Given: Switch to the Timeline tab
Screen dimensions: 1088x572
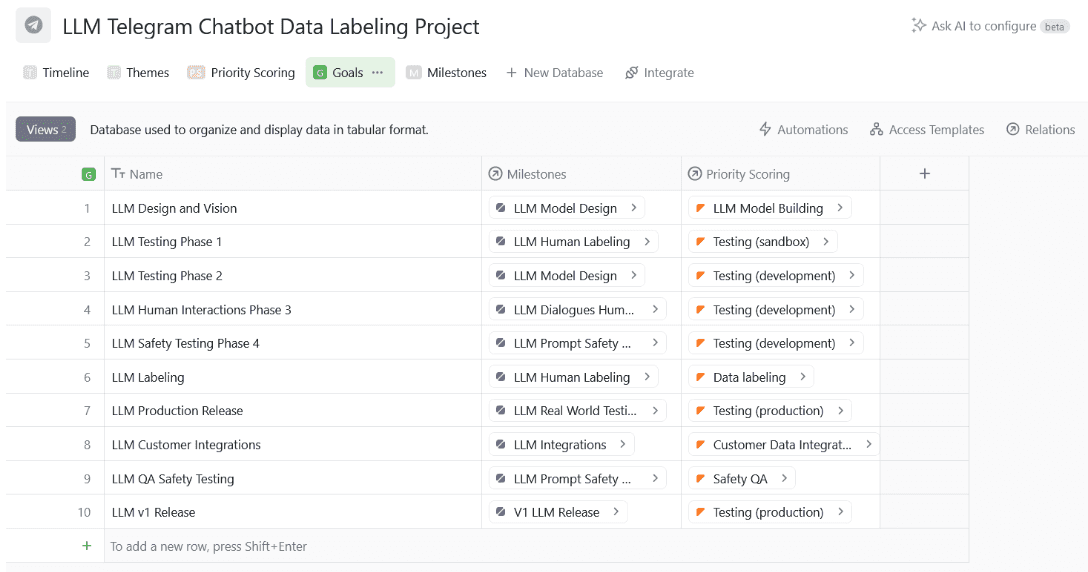Looking at the screenshot, I should (x=56, y=73).
